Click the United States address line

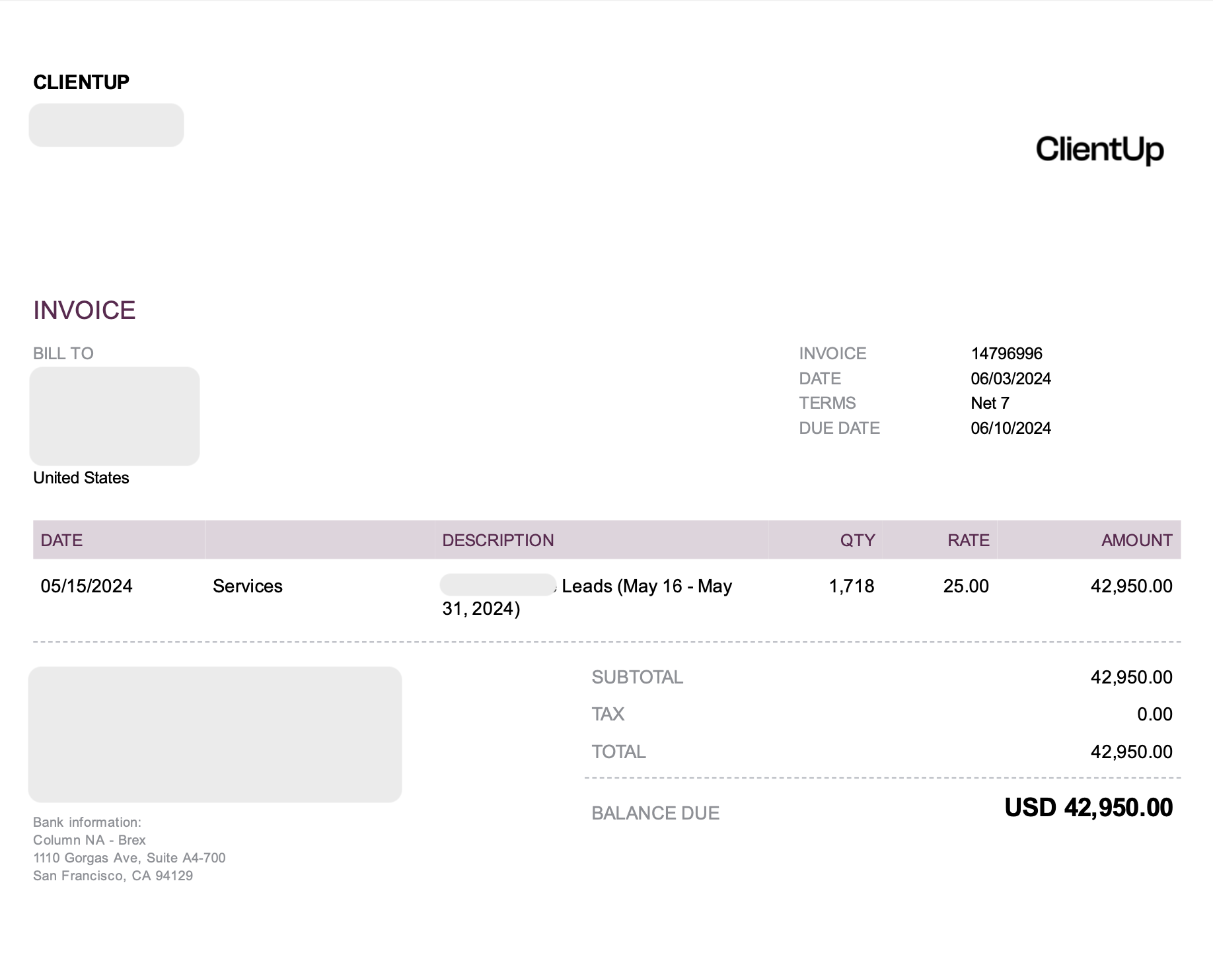81,478
